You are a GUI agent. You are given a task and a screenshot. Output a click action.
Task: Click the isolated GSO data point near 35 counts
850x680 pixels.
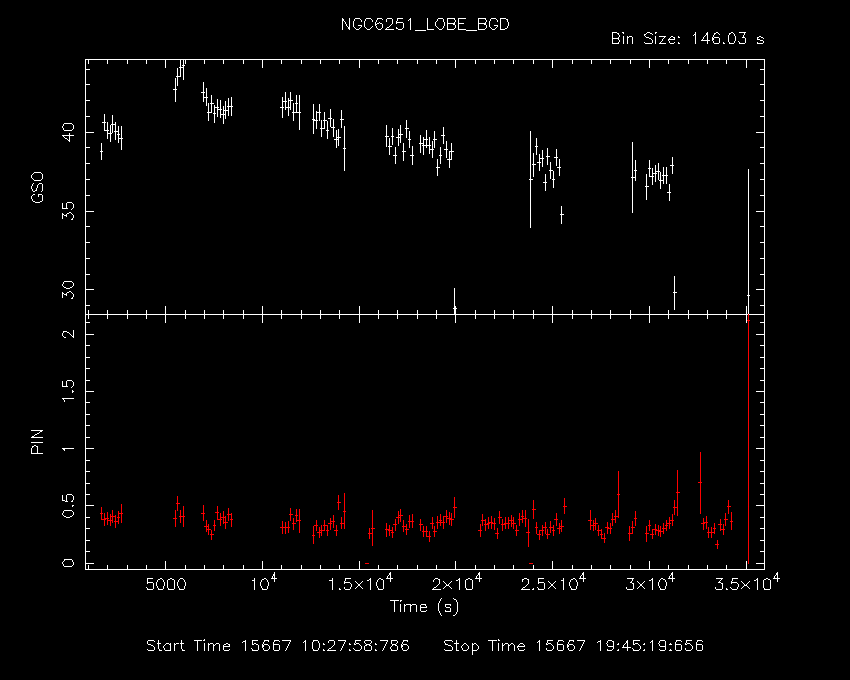coord(562,215)
